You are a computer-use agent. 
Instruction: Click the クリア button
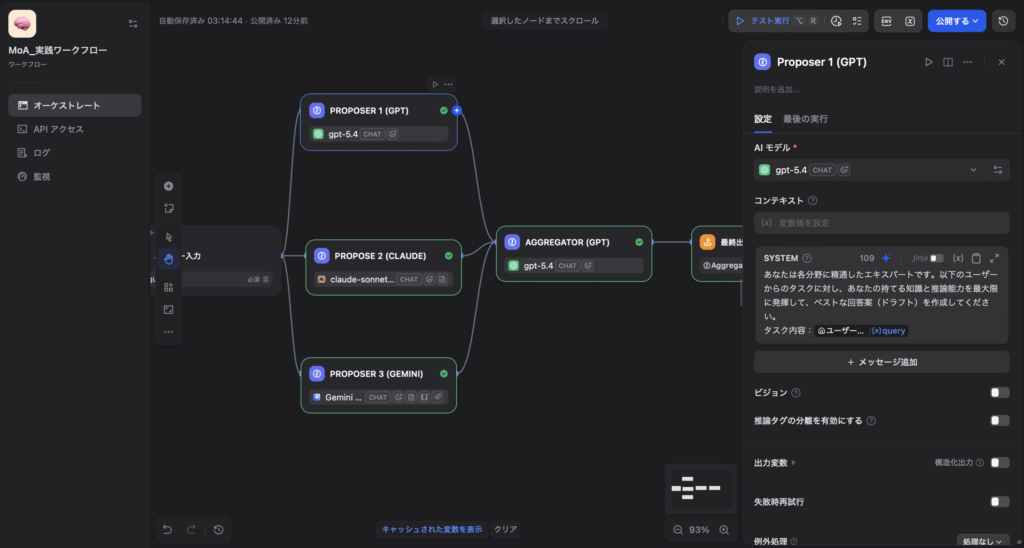pos(505,530)
